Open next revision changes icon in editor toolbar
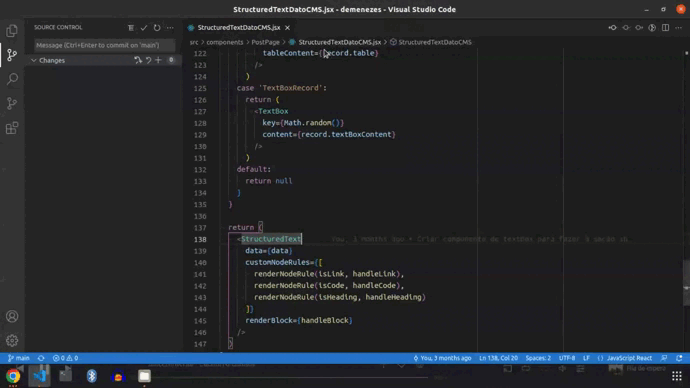The image size is (690, 388). [x=639, y=28]
